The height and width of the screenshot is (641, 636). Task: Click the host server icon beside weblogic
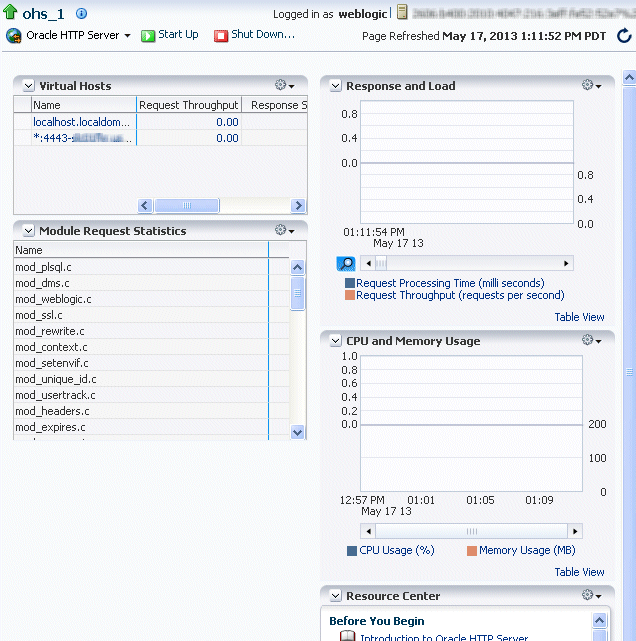pos(402,12)
